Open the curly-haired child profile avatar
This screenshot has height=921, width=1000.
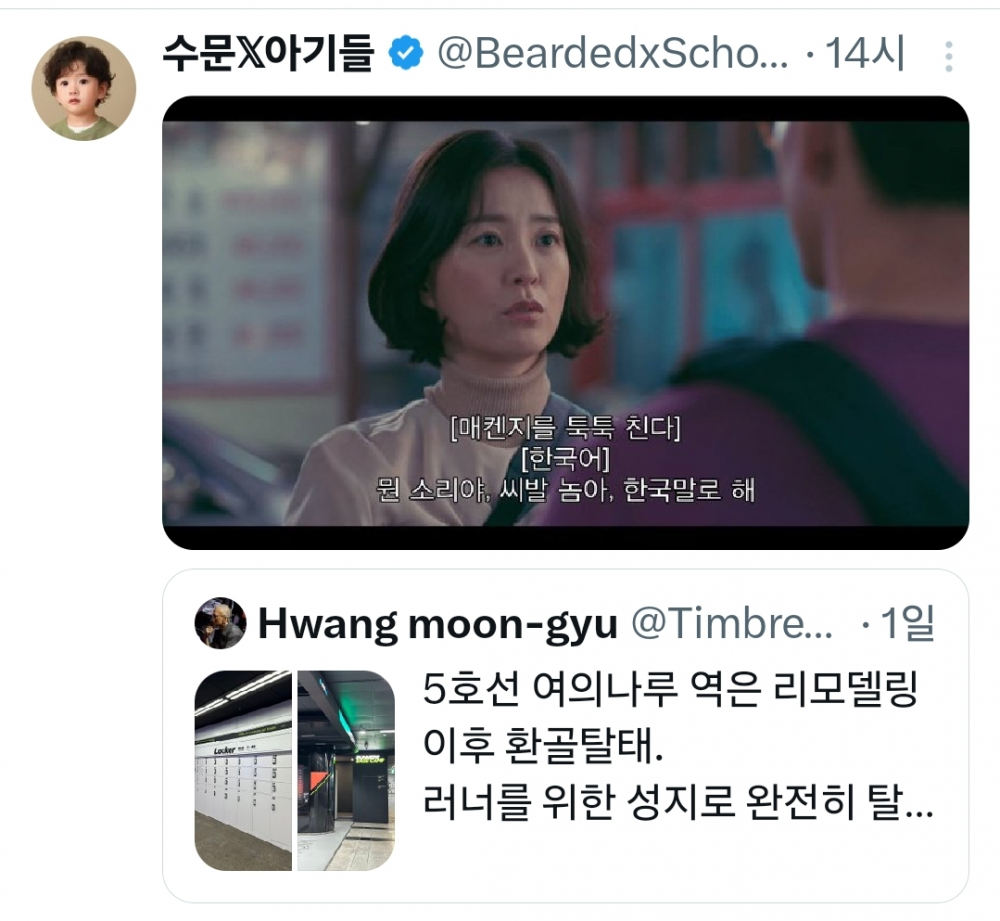[84, 88]
